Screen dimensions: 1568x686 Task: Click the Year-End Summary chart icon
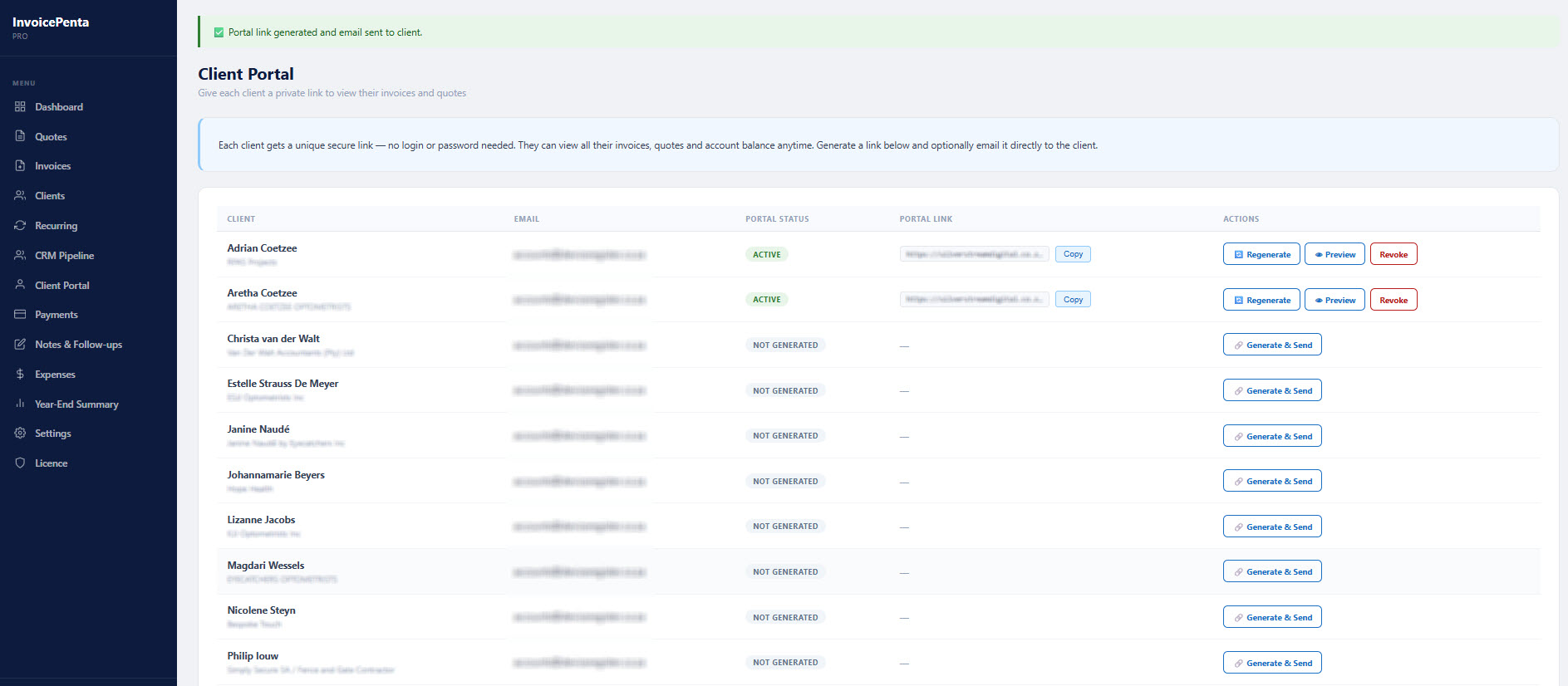click(20, 404)
